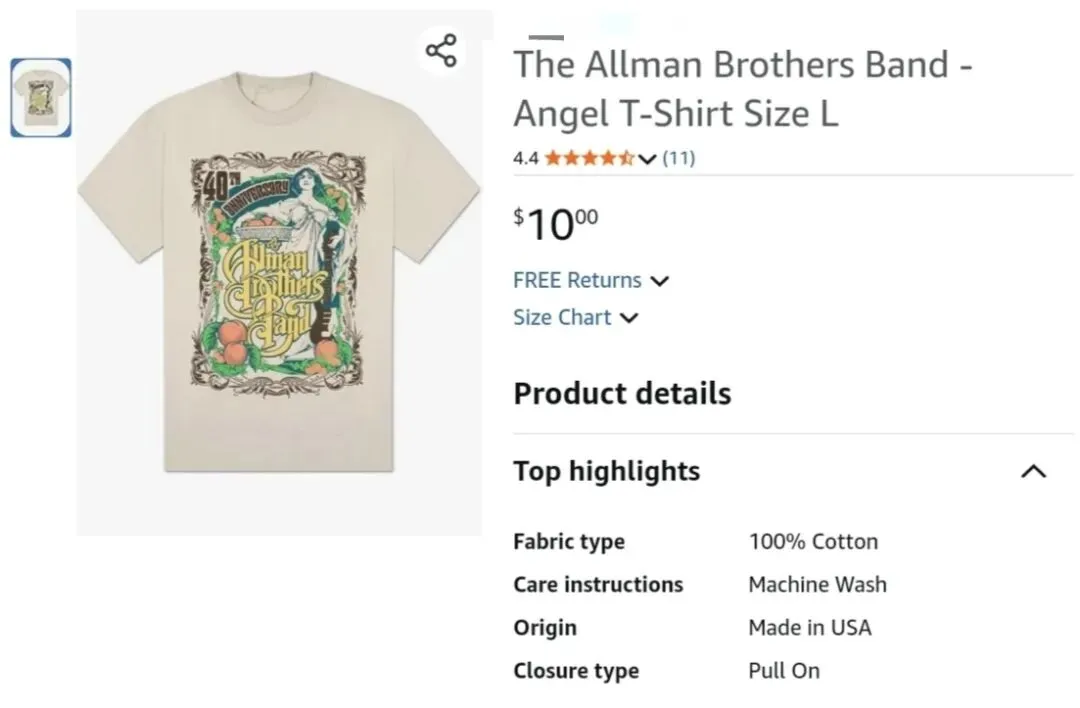The width and height of the screenshot is (1080, 708).
Task: Click the FREE Returns link text
Action: [x=577, y=280]
